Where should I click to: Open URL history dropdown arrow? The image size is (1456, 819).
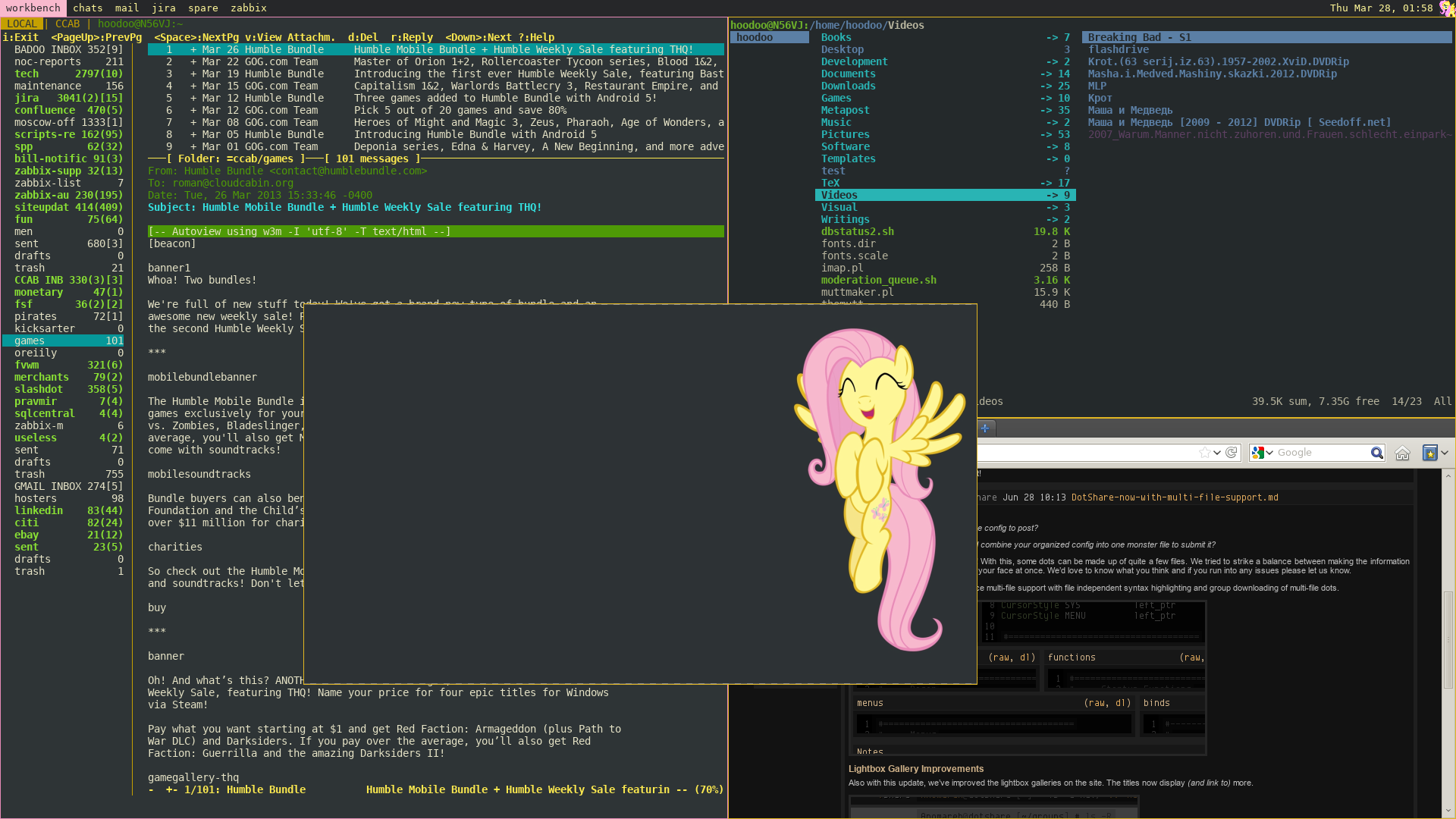(x=1217, y=453)
